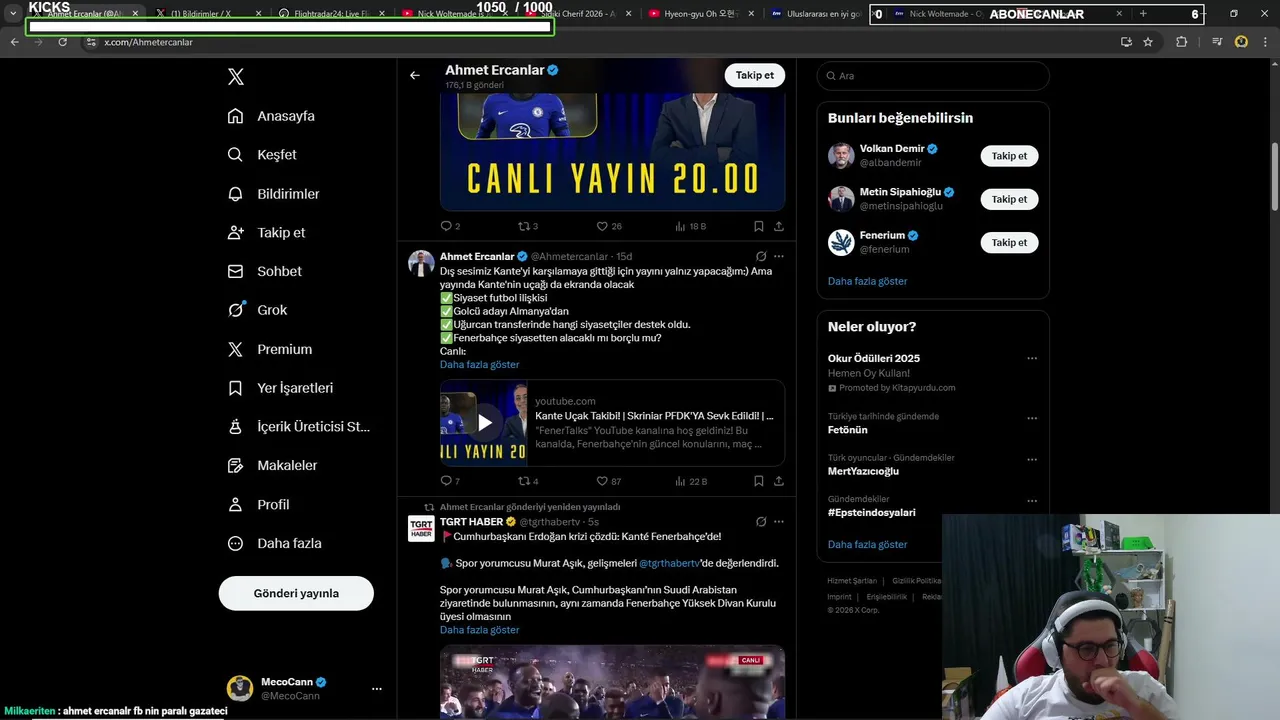Viewport: 1280px width, 720px height.
Task: Like the CANLI YAYIN 20.00 post
Action: (x=609, y=227)
